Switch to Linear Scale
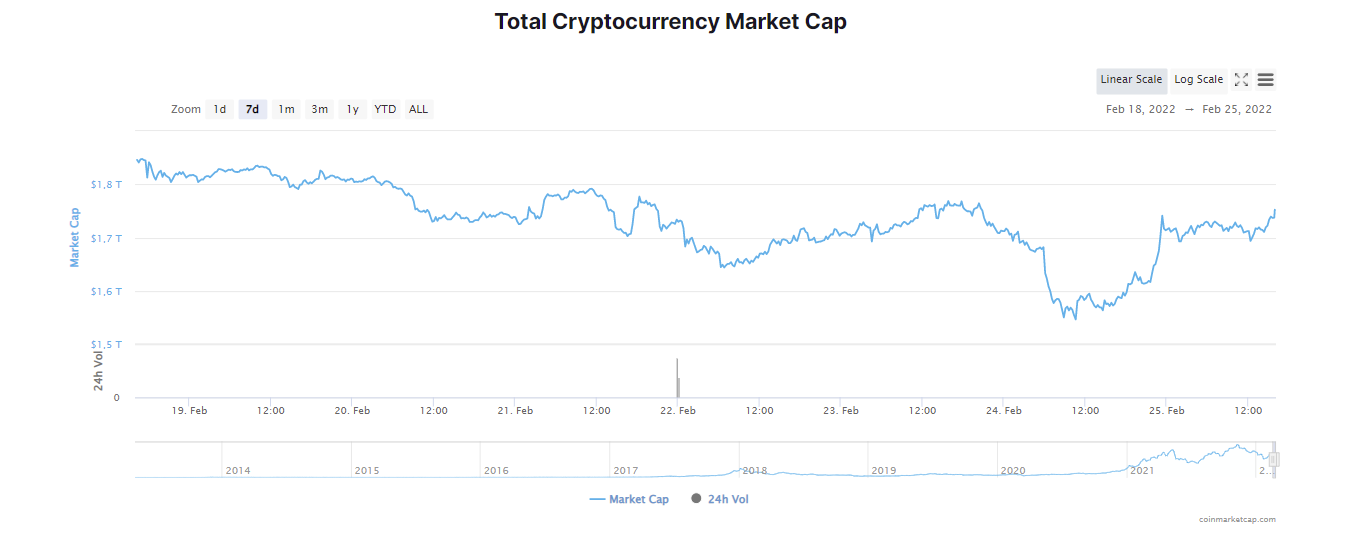This screenshot has width=1362, height=549. click(1131, 80)
